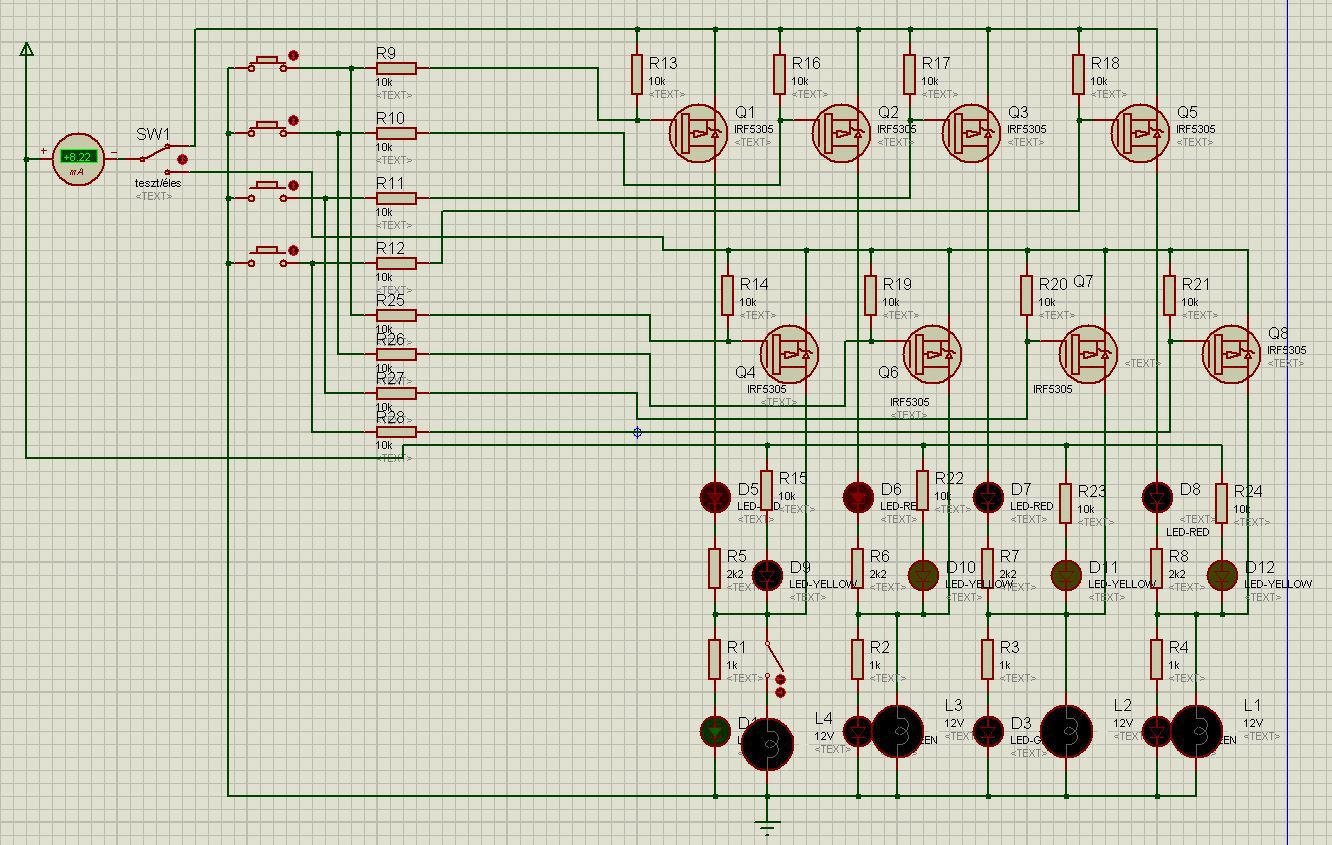Toggle the switch beside resistor R1
The height and width of the screenshot is (845, 1332).
[x=774, y=665]
